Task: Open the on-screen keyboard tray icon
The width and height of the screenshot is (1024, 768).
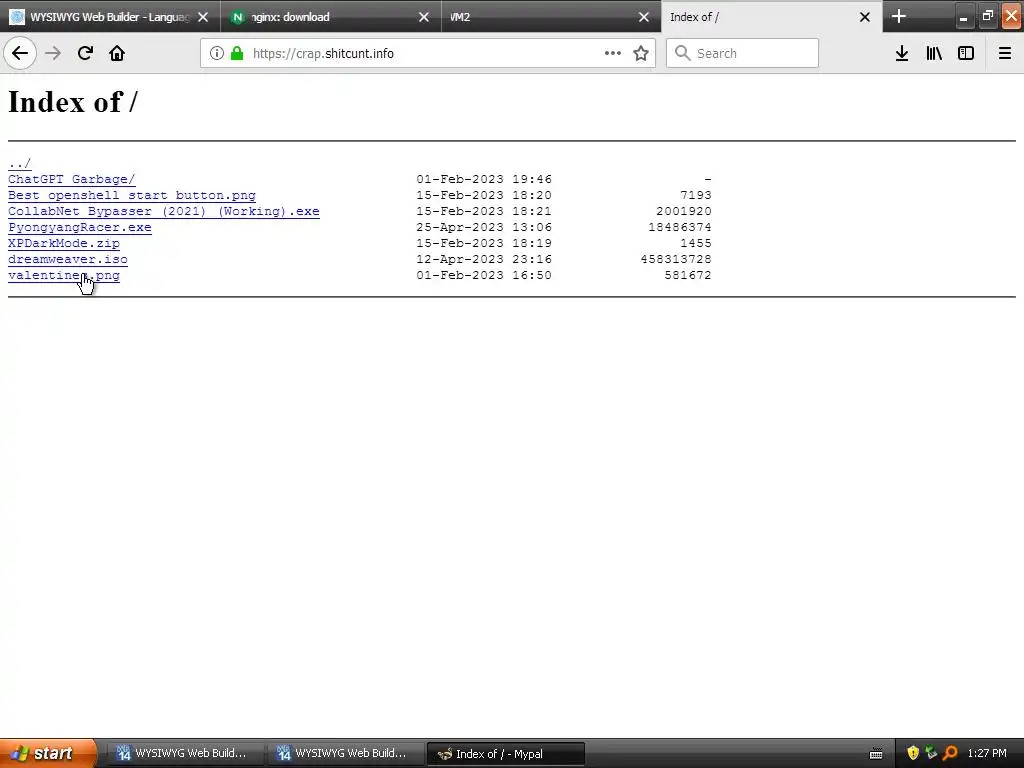Action: coord(876,754)
